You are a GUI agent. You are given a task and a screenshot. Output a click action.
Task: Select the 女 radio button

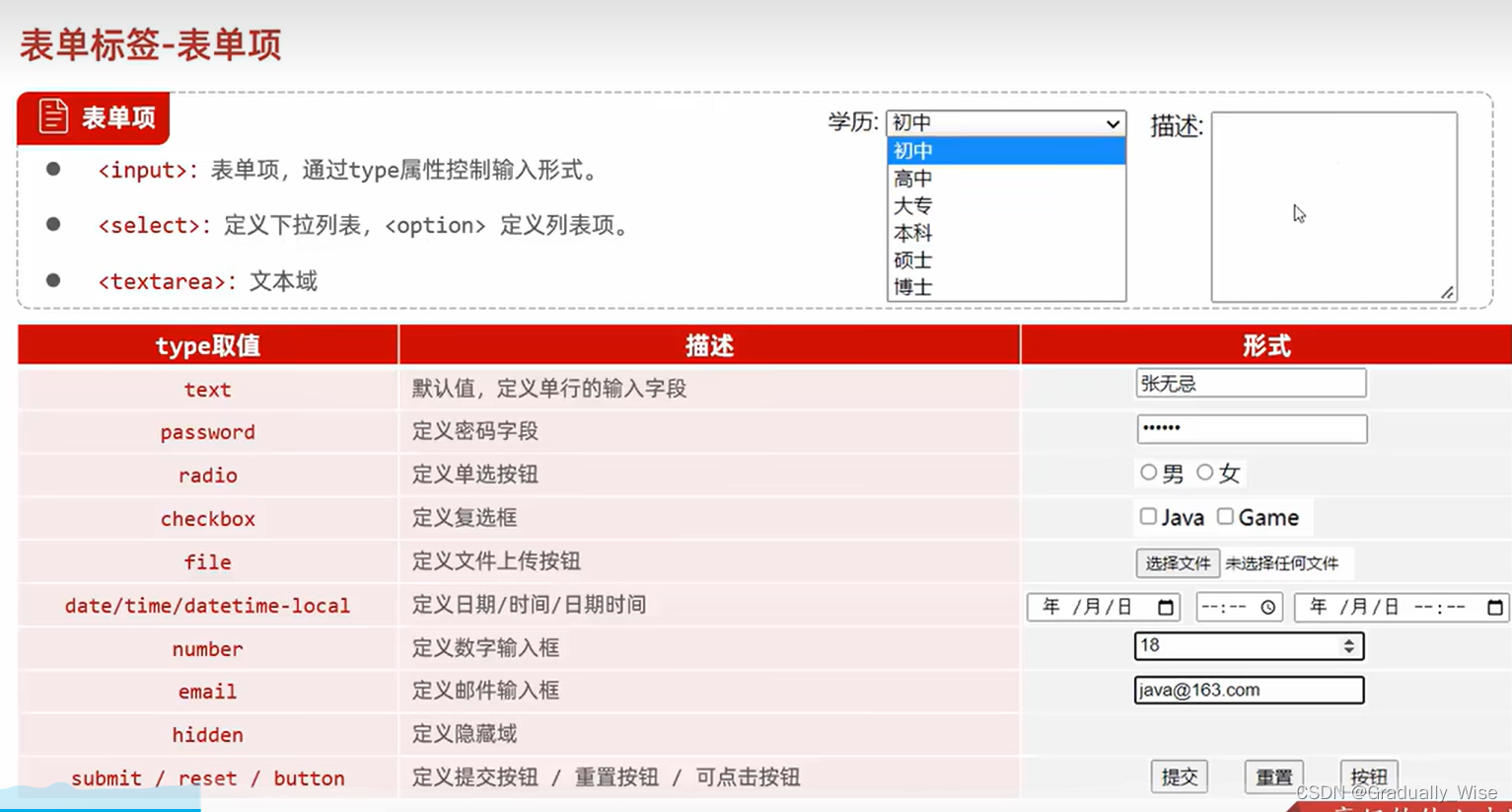click(x=1204, y=473)
